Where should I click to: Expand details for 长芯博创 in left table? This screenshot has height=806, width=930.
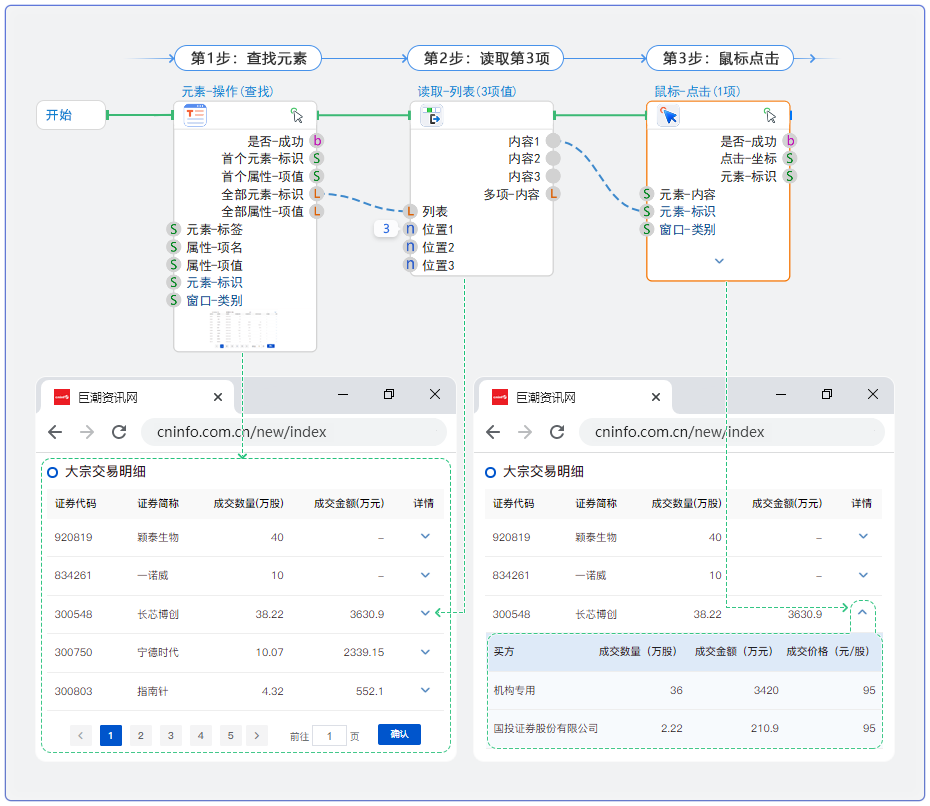426,613
